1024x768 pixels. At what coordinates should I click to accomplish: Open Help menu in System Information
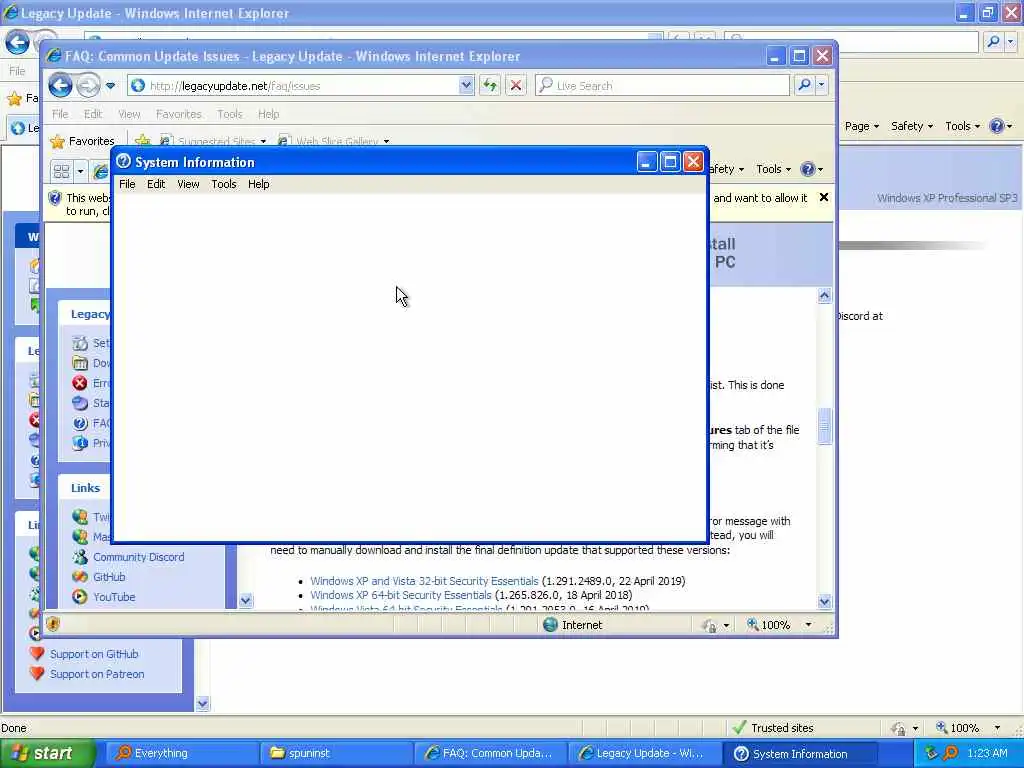[x=258, y=184]
